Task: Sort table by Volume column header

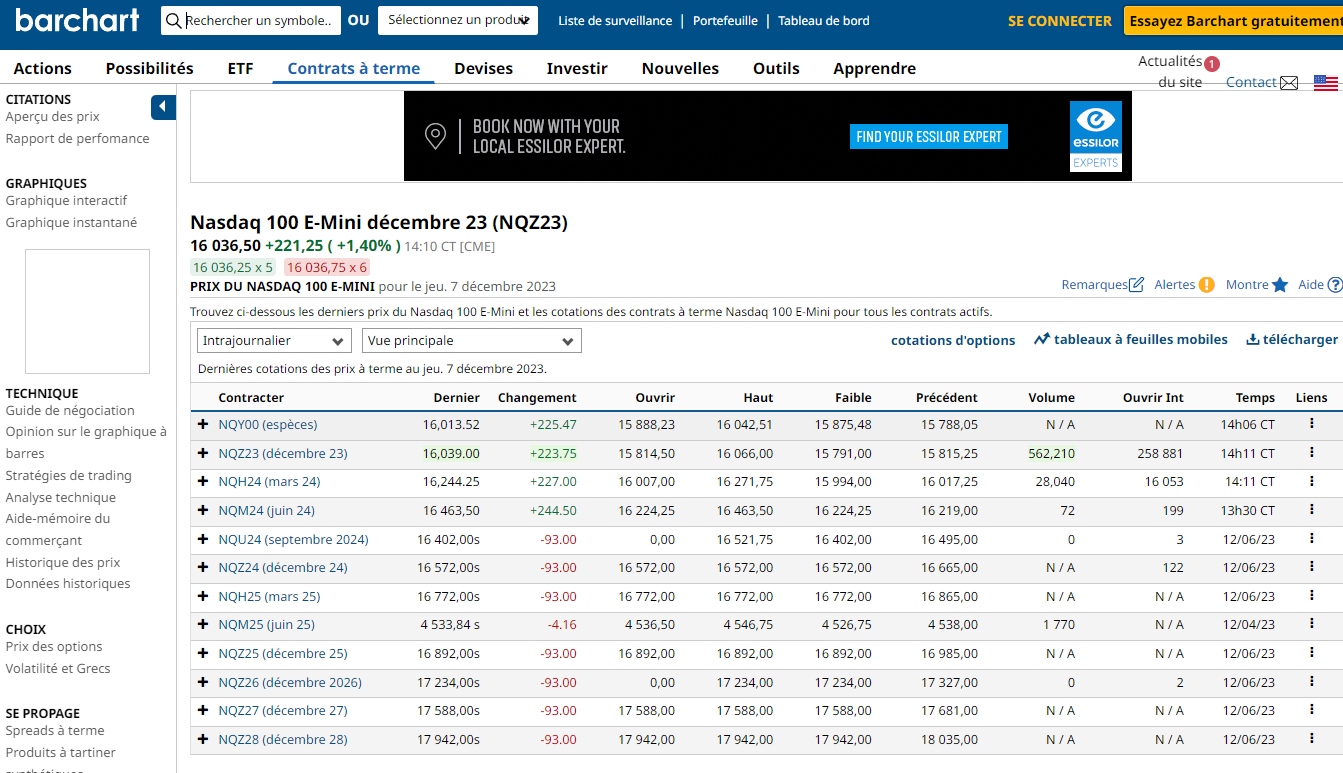Action: click(x=1051, y=398)
